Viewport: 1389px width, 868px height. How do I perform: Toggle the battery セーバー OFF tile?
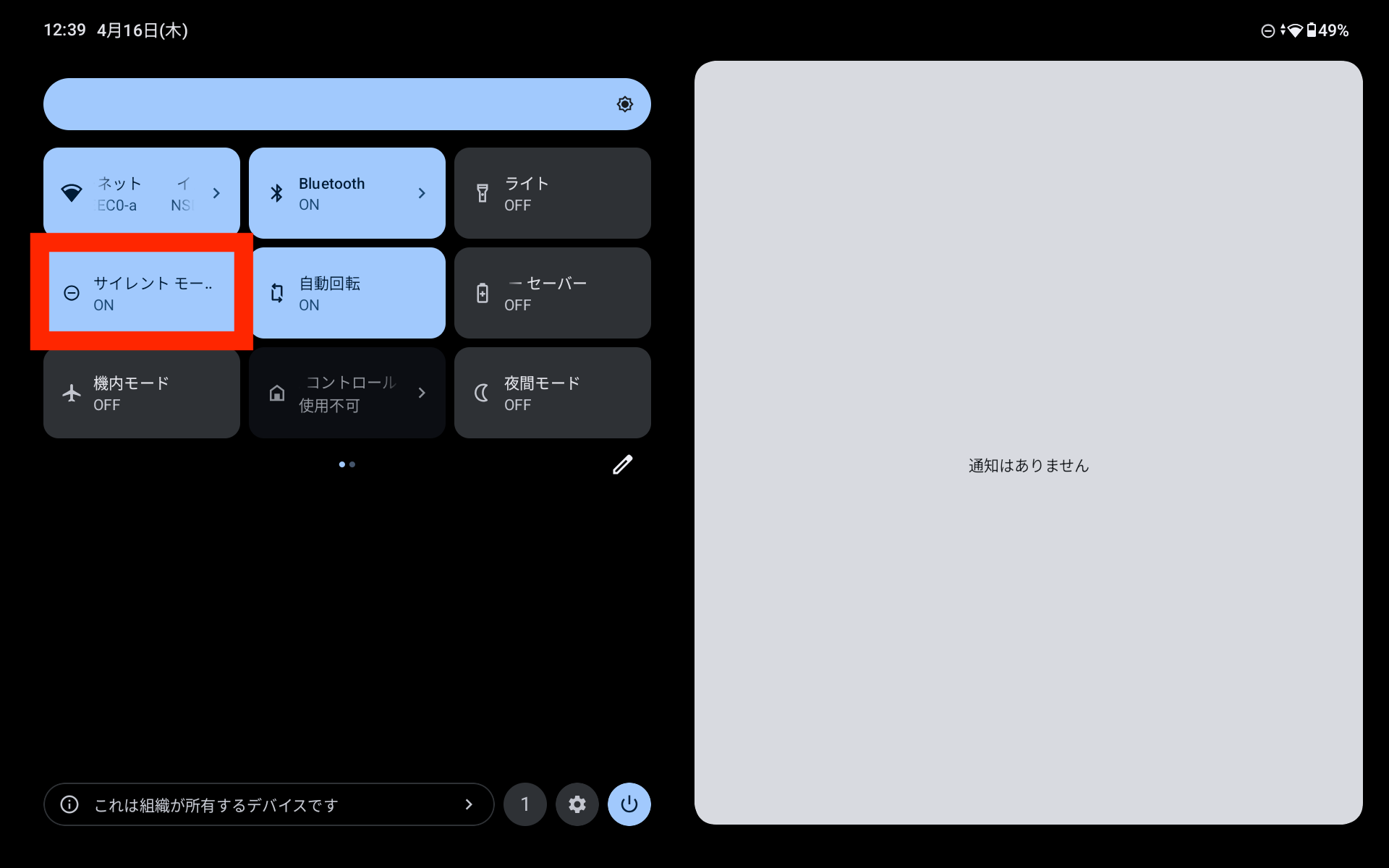click(x=553, y=293)
